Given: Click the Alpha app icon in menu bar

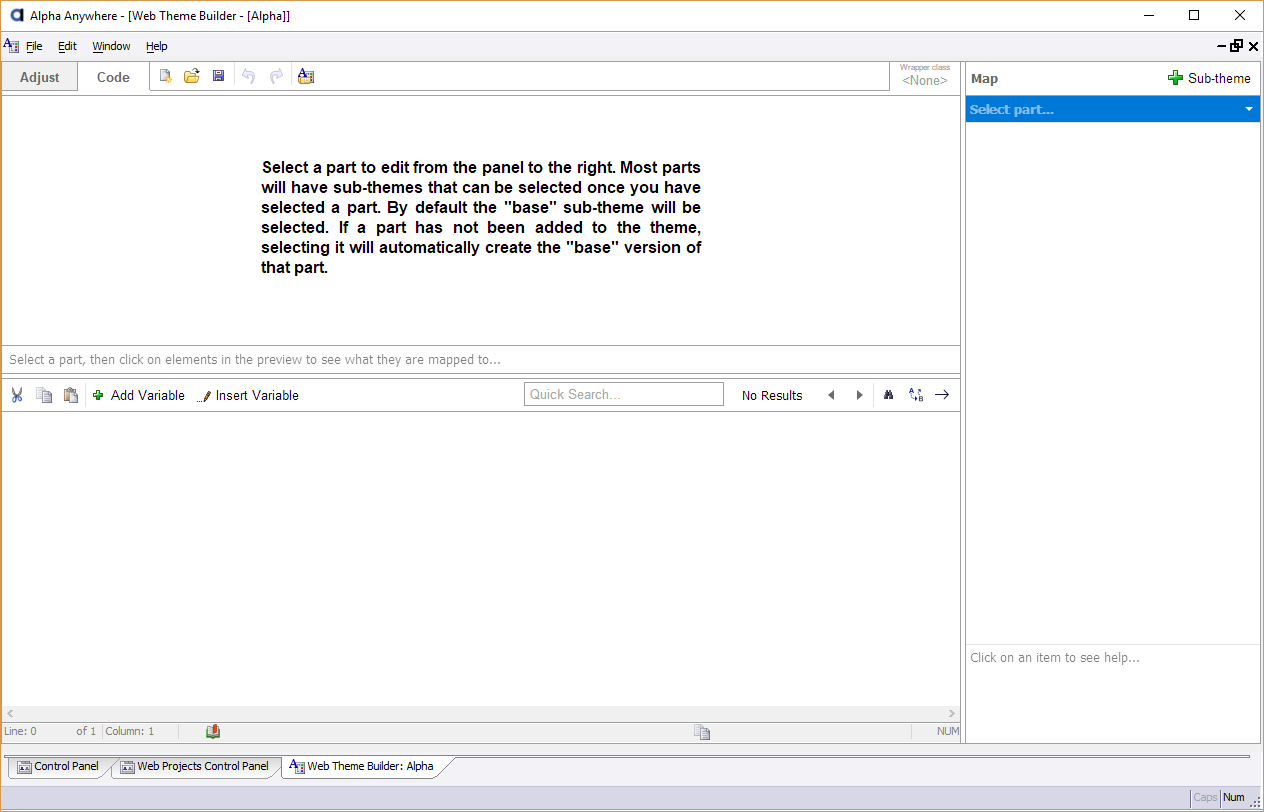Looking at the screenshot, I should coord(11,45).
